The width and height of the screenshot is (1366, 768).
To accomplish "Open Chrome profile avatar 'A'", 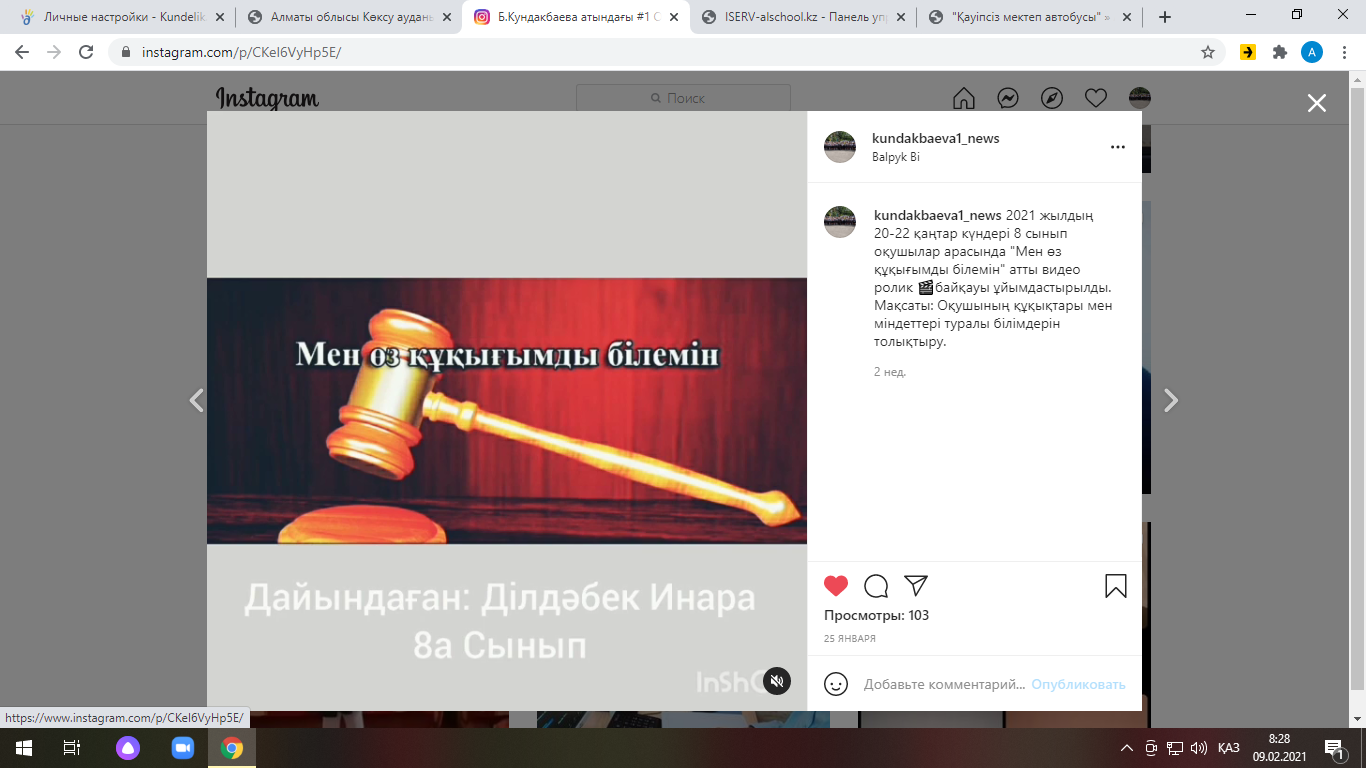I will [x=1311, y=52].
